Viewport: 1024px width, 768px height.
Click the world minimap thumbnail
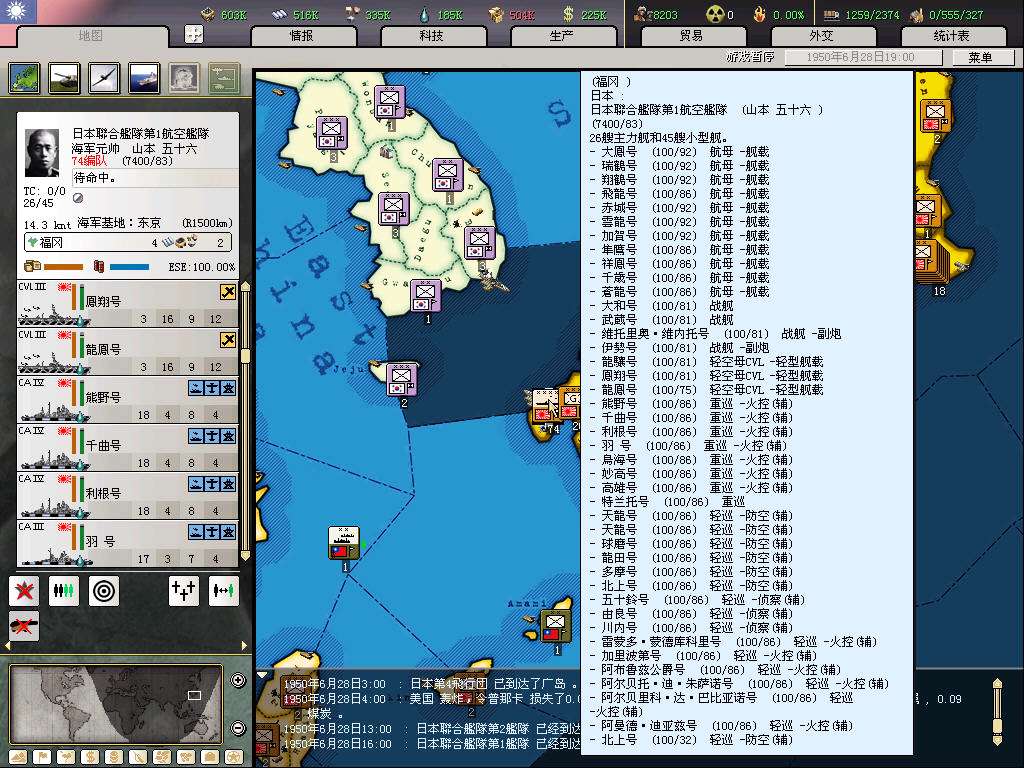pos(118,704)
